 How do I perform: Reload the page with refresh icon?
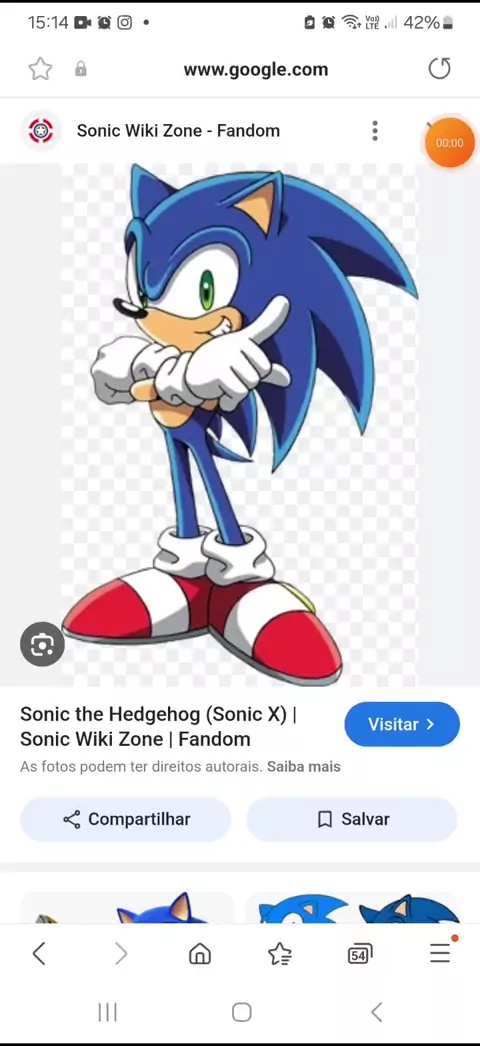click(439, 68)
